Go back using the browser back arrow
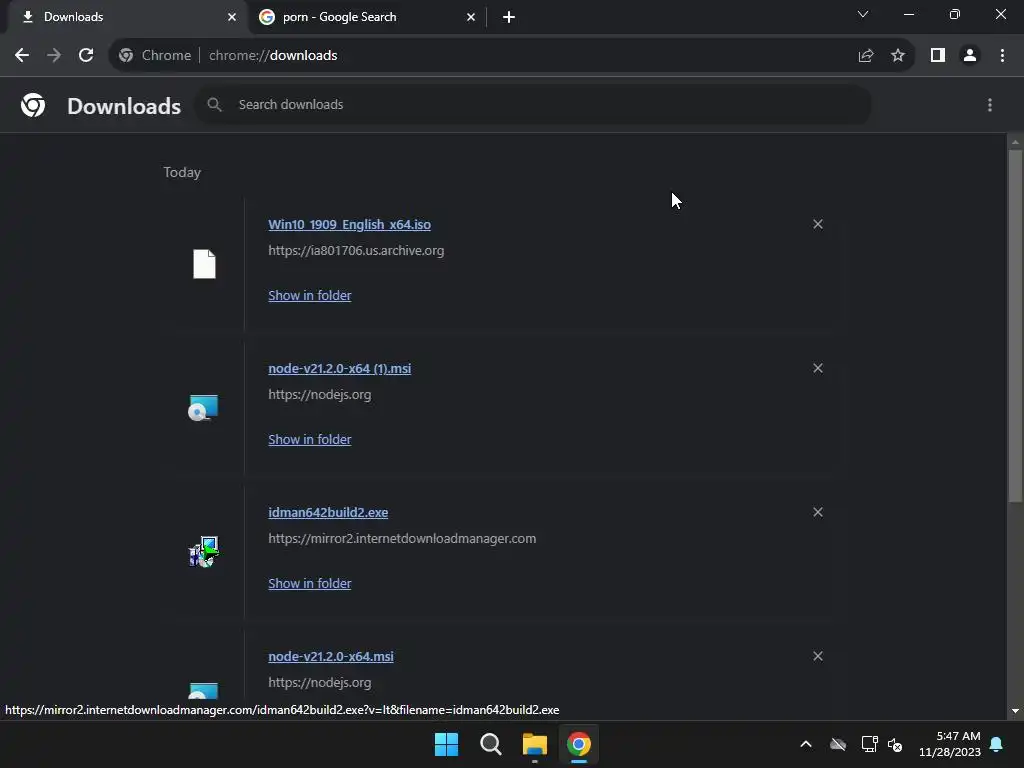This screenshot has height=768, width=1024. 22,56
